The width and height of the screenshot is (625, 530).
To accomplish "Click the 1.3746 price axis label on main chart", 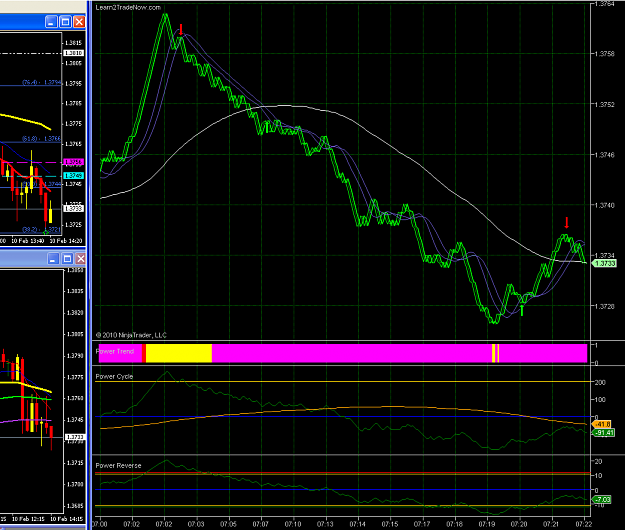I will 605,155.
